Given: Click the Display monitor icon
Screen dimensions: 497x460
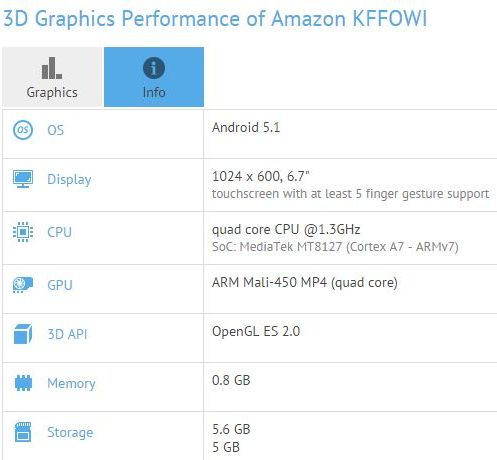Looking at the screenshot, I should tap(23, 179).
